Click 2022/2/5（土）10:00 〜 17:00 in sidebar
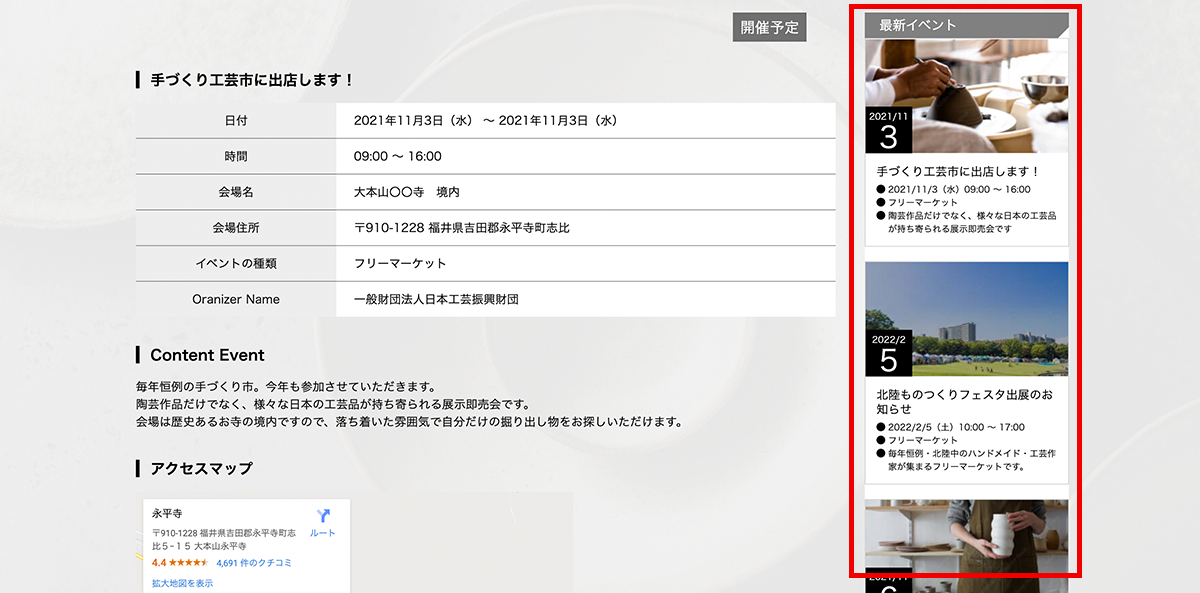Viewport: 1200px width, 593px height. (956, 427)
